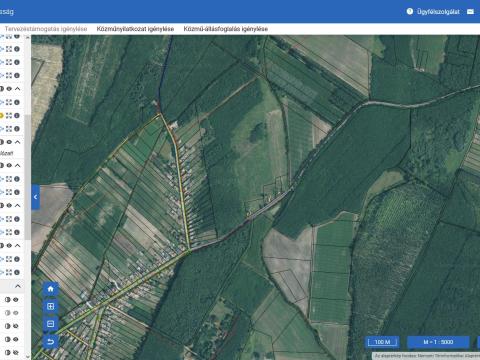Go to the home map extent
This screenshot has height=360, width=480.
(51, 289)
